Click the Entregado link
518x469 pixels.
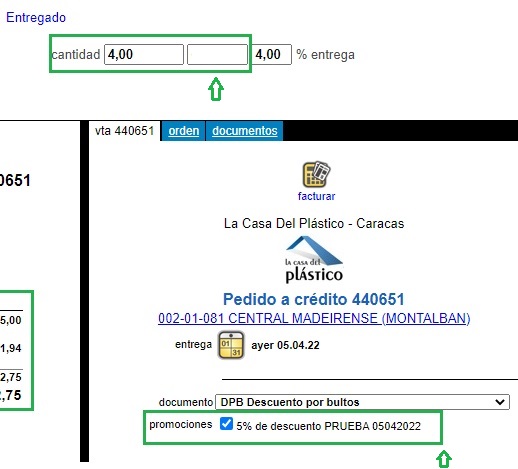(36, 17)
